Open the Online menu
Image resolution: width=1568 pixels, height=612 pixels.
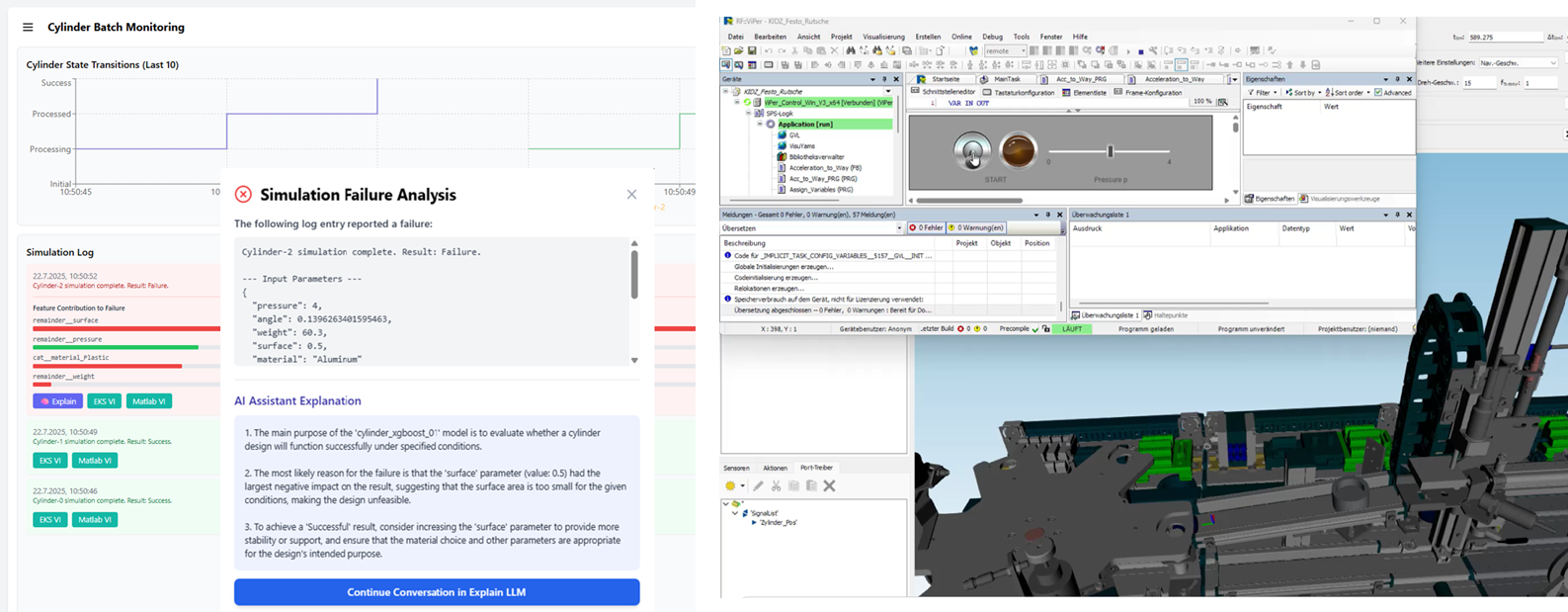pyautogui.click(x=961, y=37)
